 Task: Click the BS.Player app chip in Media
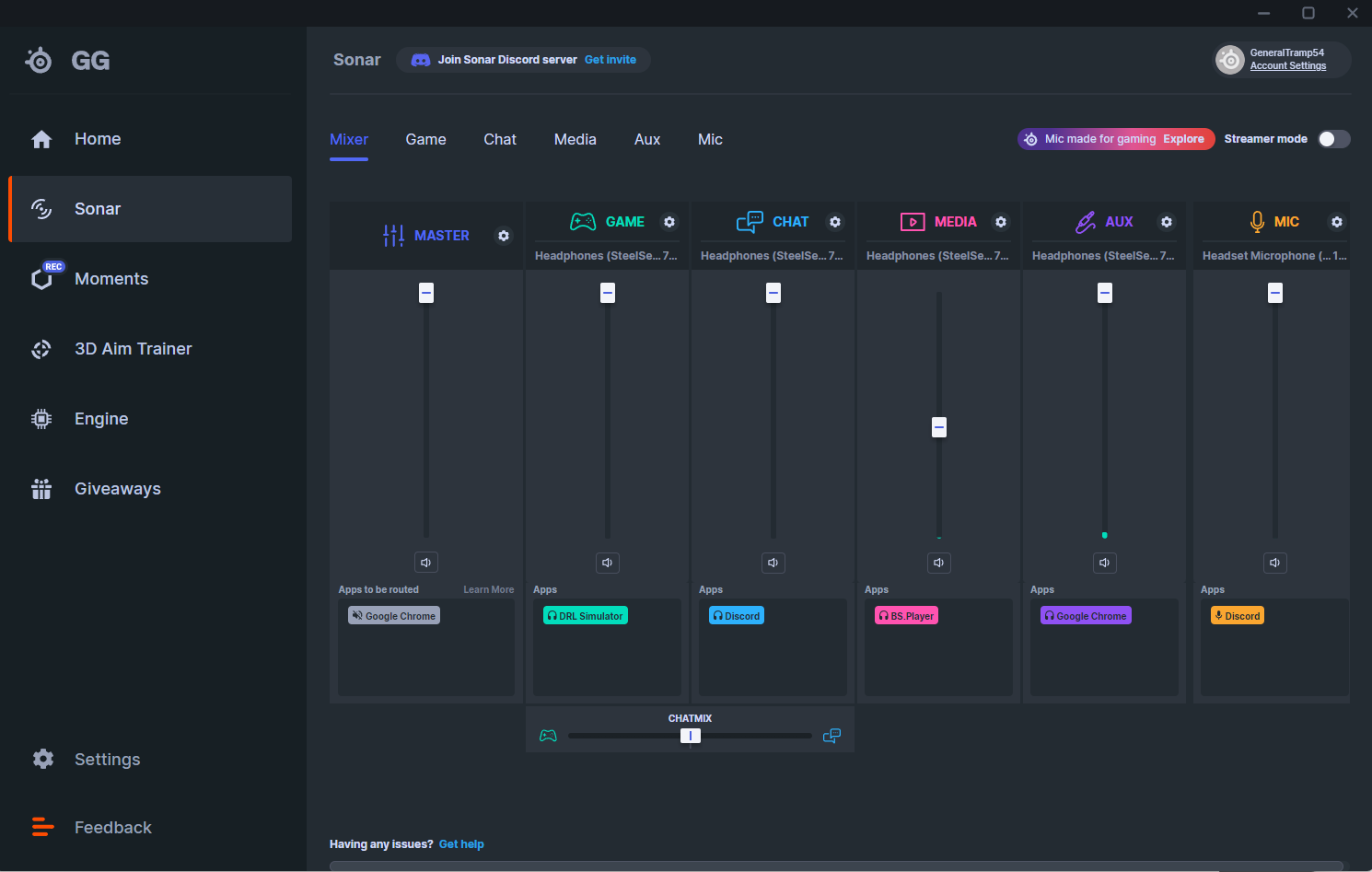tap(906, 616)
